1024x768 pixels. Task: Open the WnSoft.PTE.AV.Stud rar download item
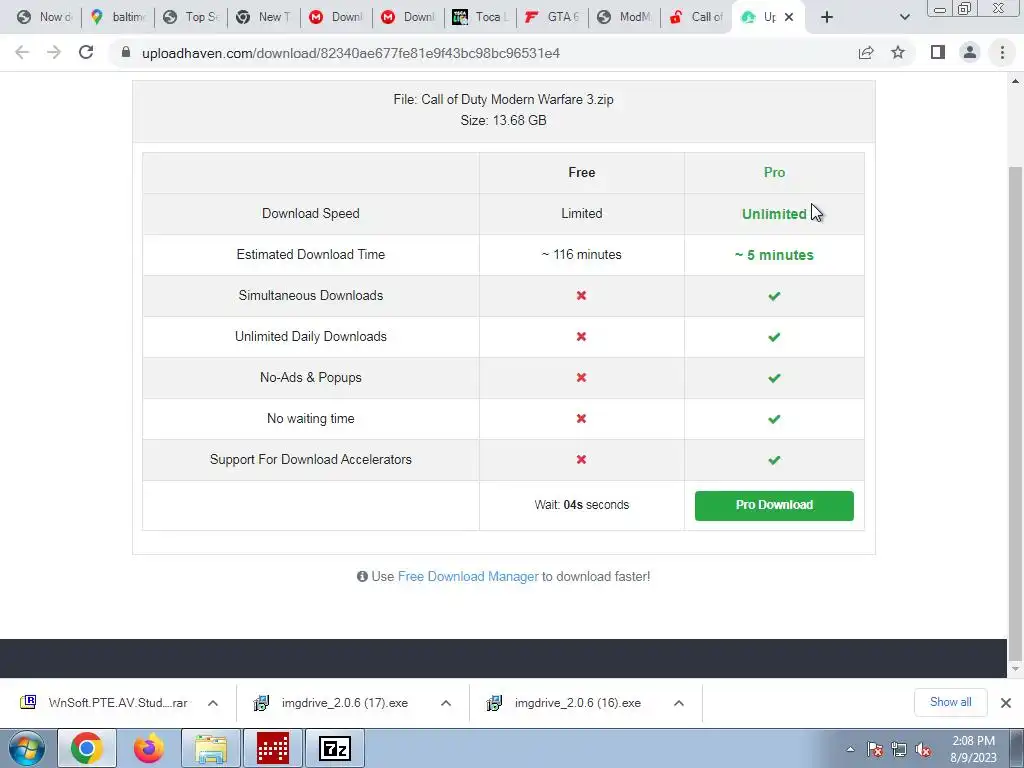pos(104,703)
